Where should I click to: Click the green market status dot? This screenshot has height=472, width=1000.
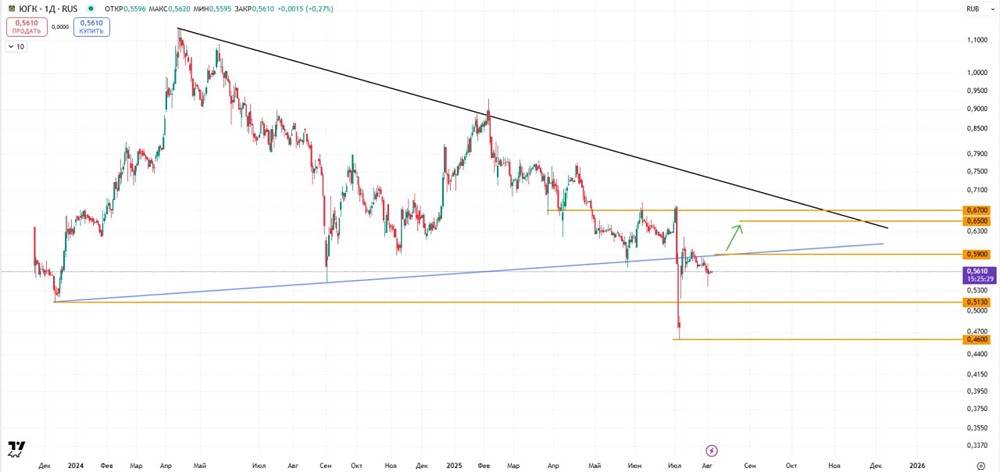[x=92, y=10]
